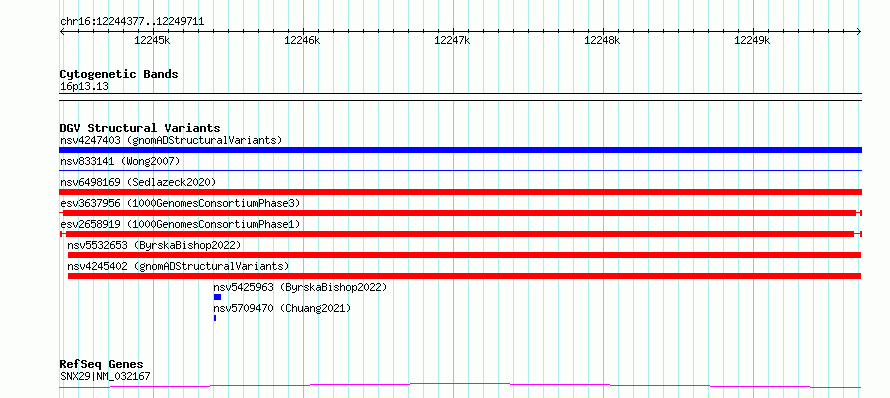Open the esv2658919 (1000GenomesConsortiumPhase1) label
The width and height of the screenshot is (890, 398).
[180, 224]
